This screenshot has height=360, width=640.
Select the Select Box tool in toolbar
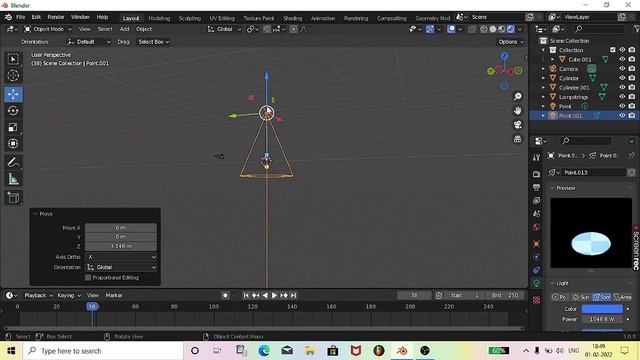13,60
